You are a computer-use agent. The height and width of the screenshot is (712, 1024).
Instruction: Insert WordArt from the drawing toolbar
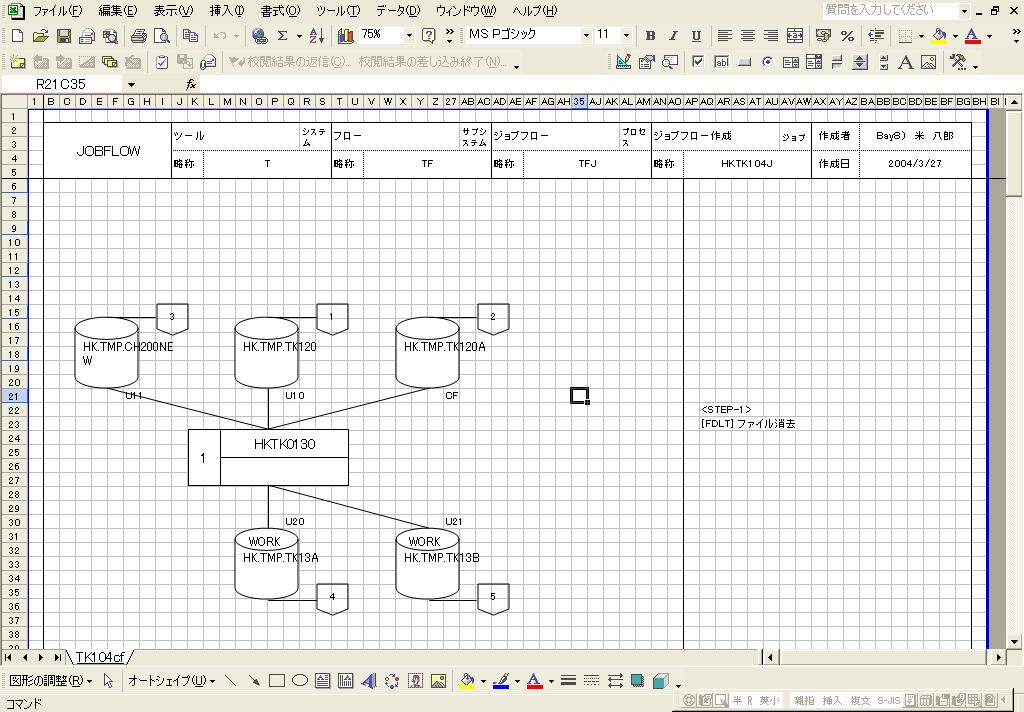pyautogui.click(x=369, y=681)
